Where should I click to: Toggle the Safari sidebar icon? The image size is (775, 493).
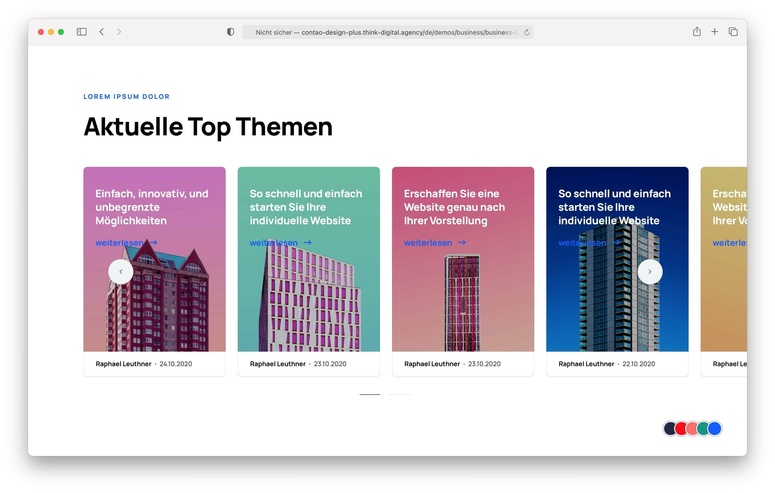(x=82, y=32)
